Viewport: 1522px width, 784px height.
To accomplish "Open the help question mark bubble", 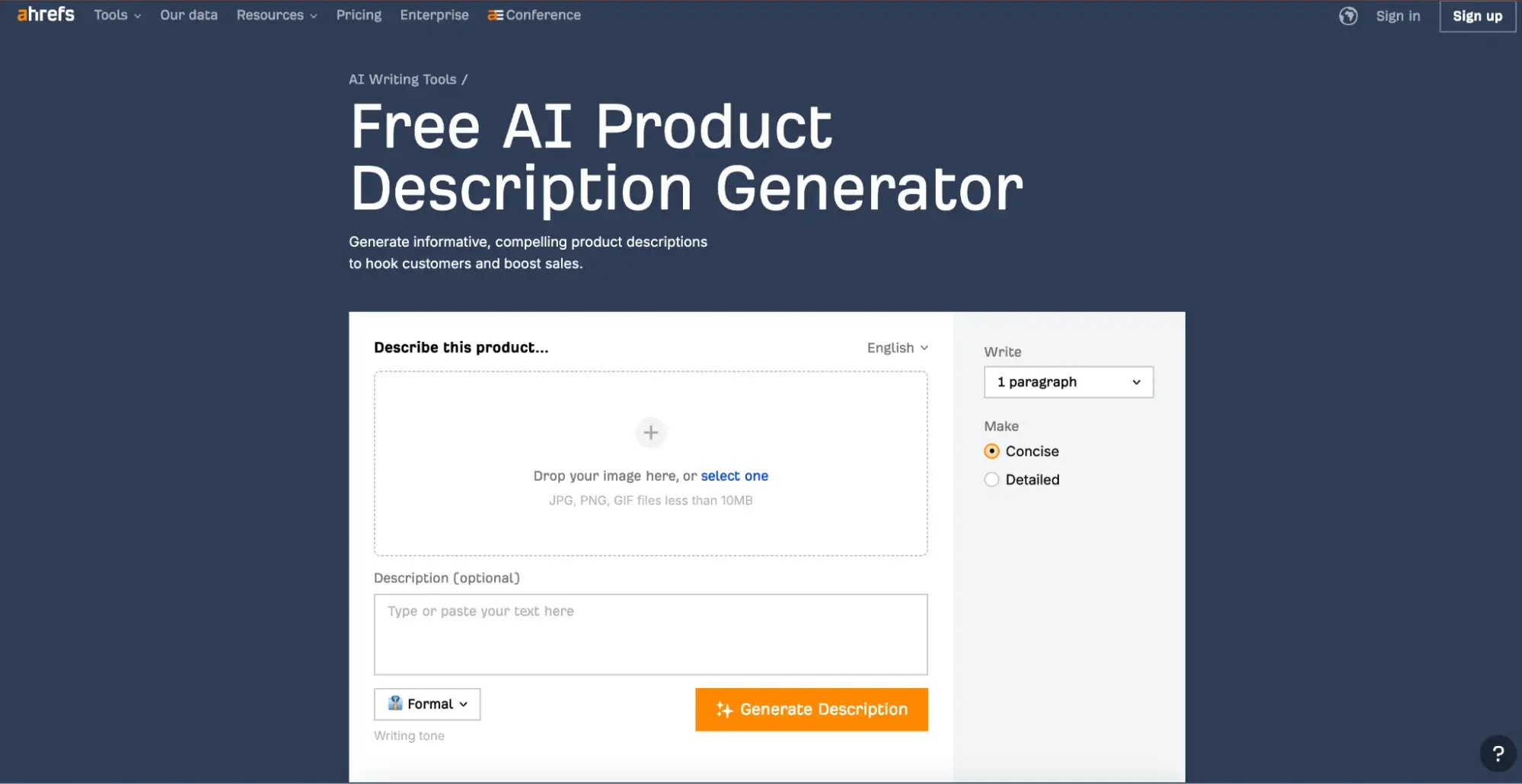I will (x=1497, y=754).
